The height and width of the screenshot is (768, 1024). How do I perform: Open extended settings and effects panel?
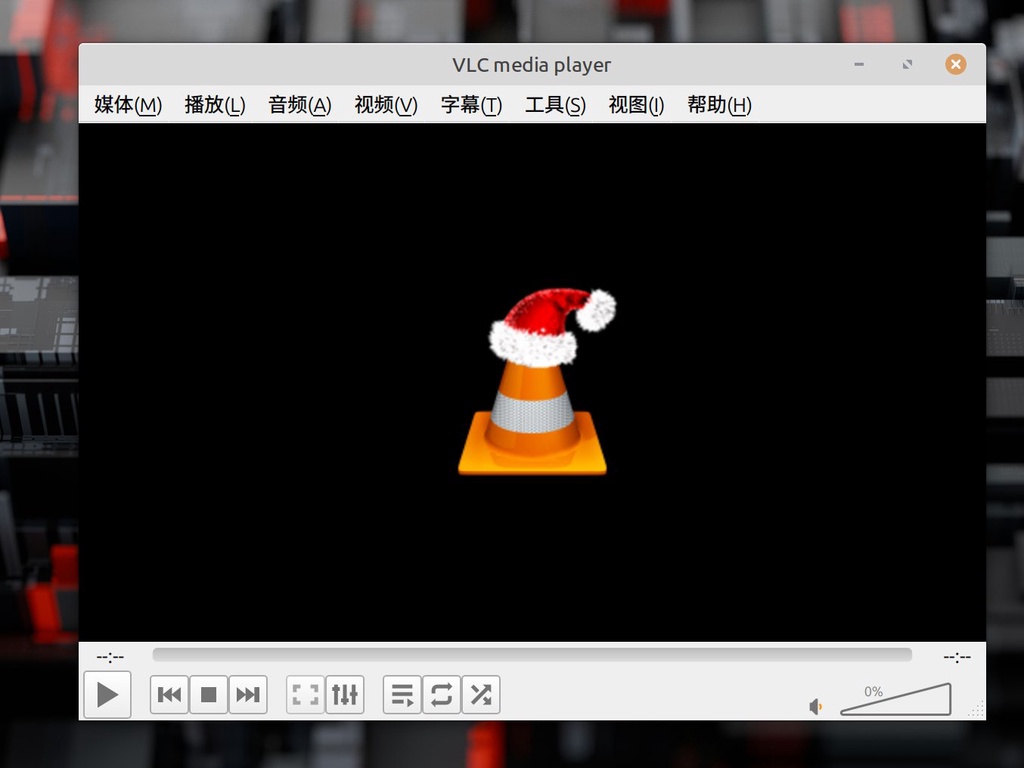click(345, 695)
